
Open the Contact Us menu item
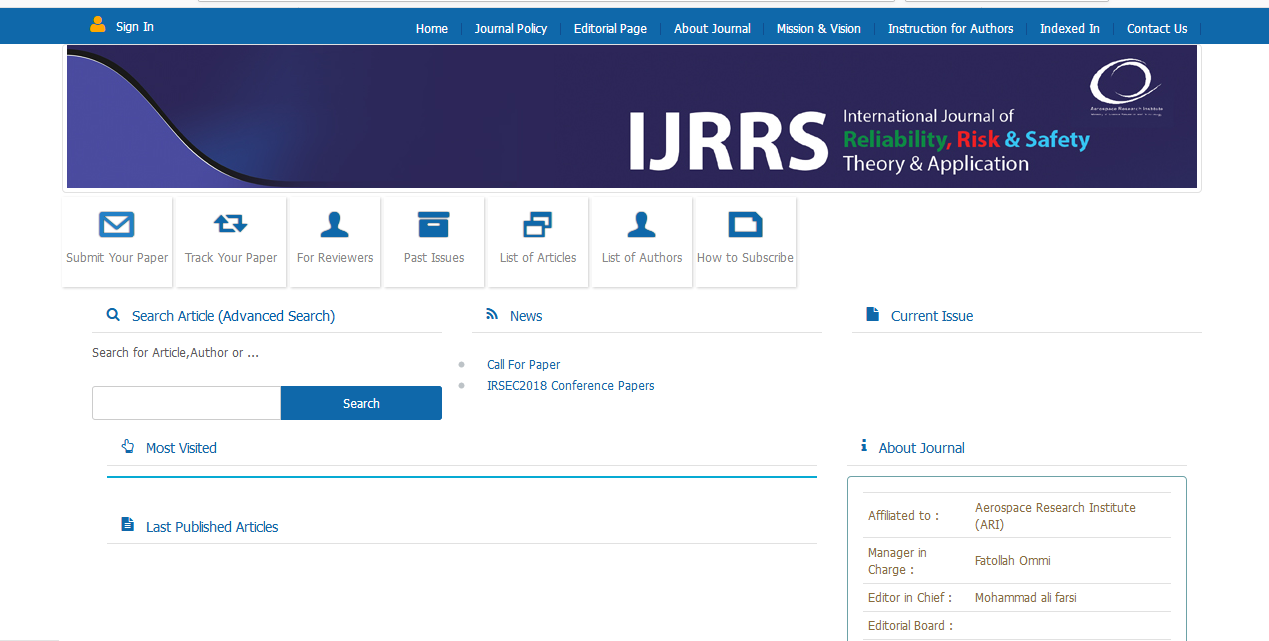click(1157, 29)
